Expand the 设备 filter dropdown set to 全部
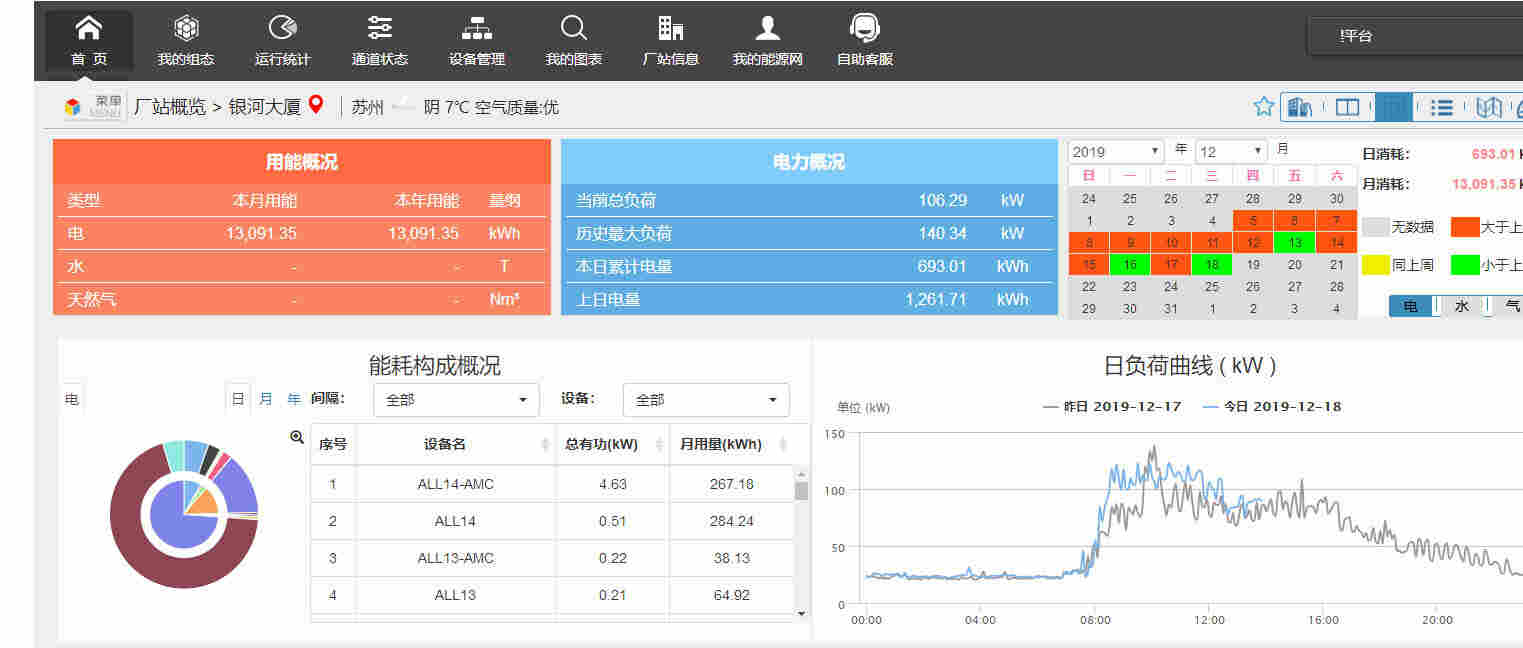1523x648 pixels. (706, 399)
